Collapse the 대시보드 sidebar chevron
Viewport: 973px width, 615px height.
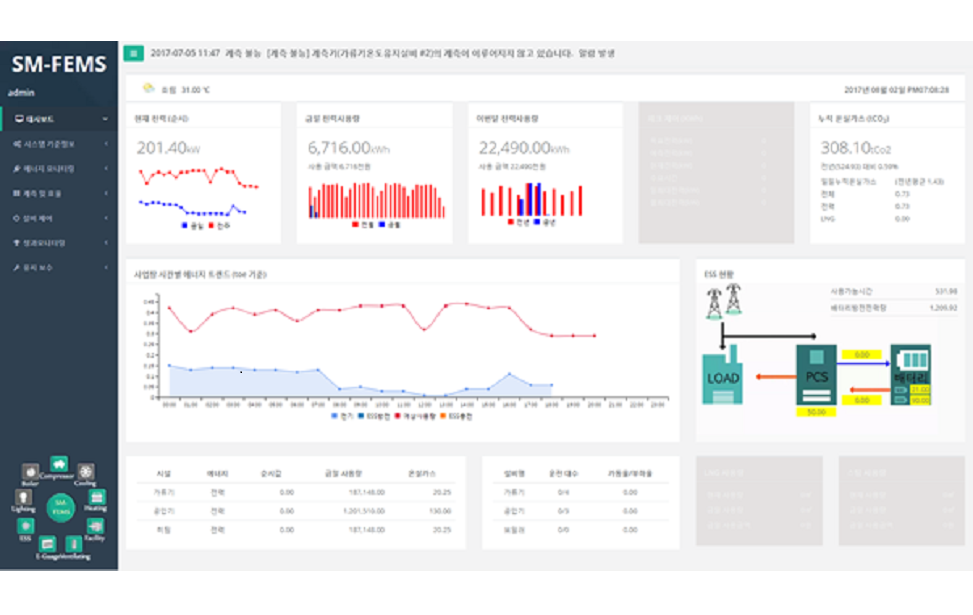point(105,120)
